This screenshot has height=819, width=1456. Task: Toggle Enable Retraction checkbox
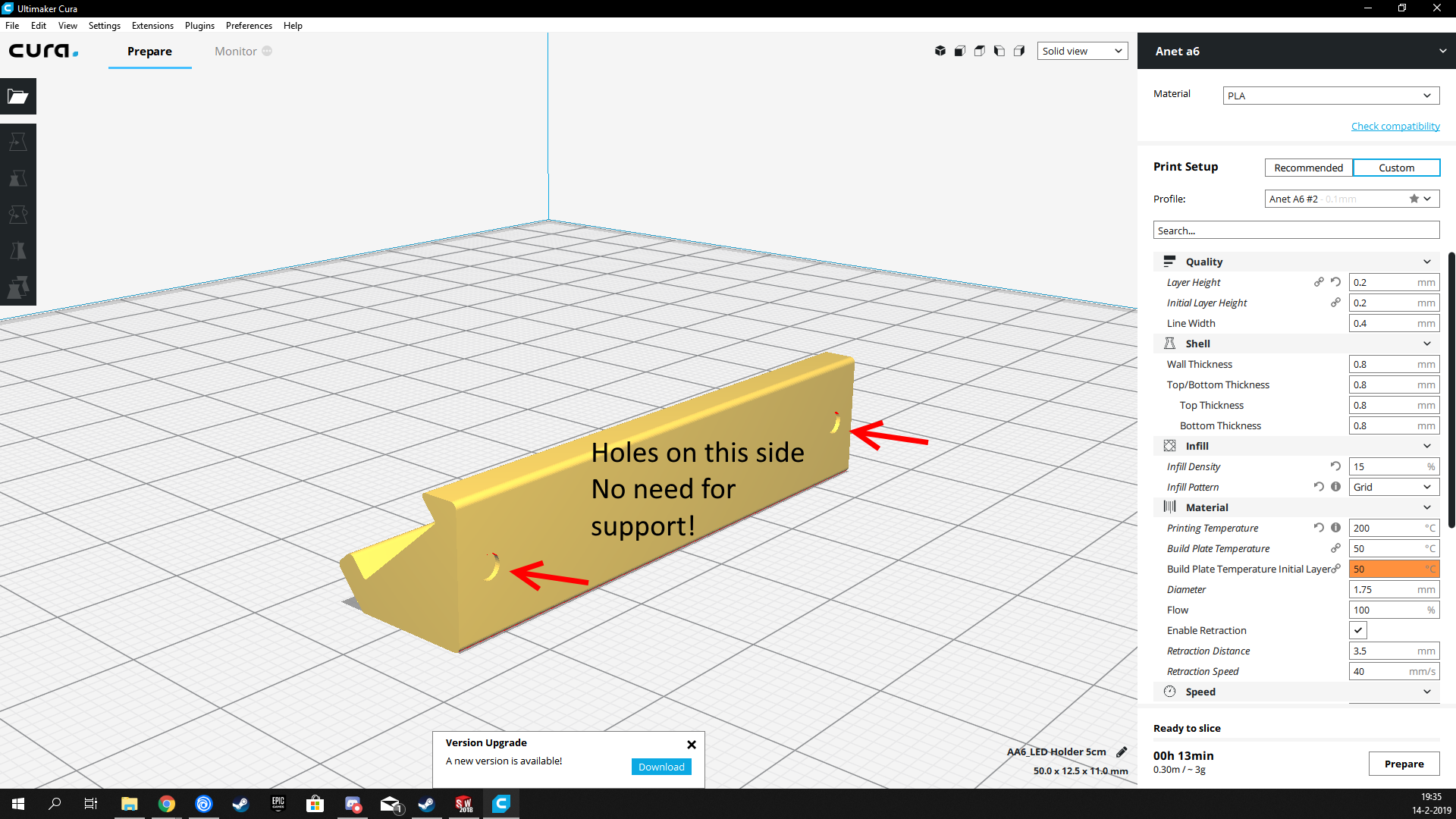click(x=1358, y=630)
